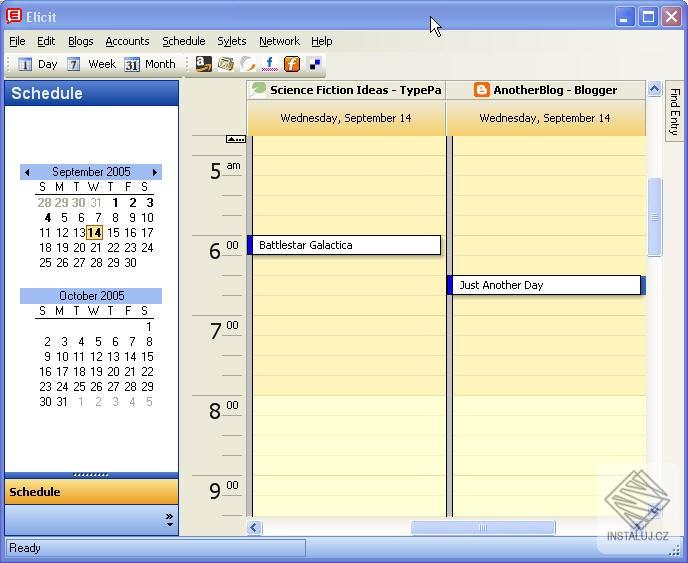The height and width of the screenshot is (563, 688).
Task: Click the horizontal scrollbar thumb
Action: coord(483,527)
